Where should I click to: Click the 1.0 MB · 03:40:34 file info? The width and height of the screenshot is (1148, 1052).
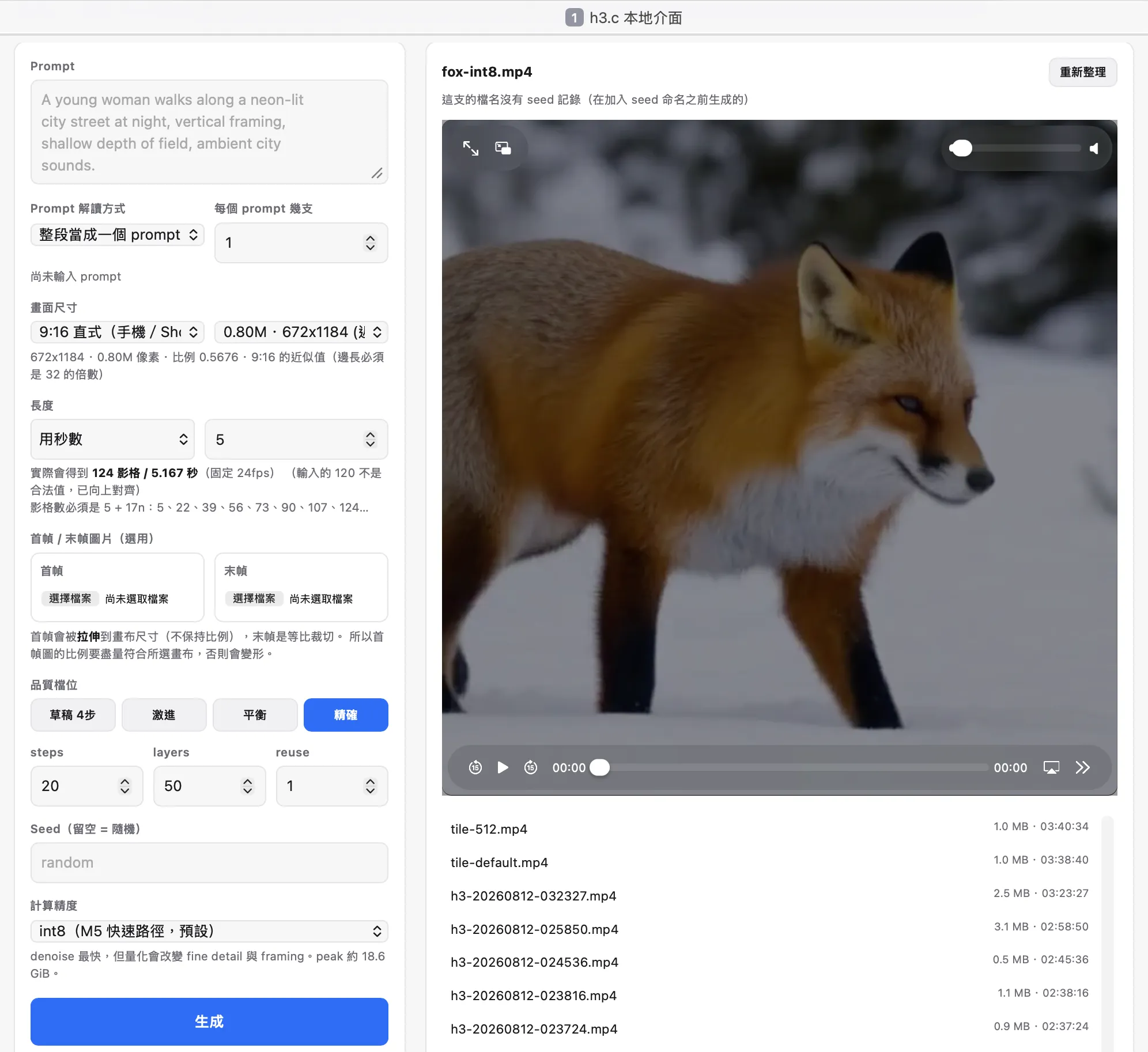coord(1041,826)
